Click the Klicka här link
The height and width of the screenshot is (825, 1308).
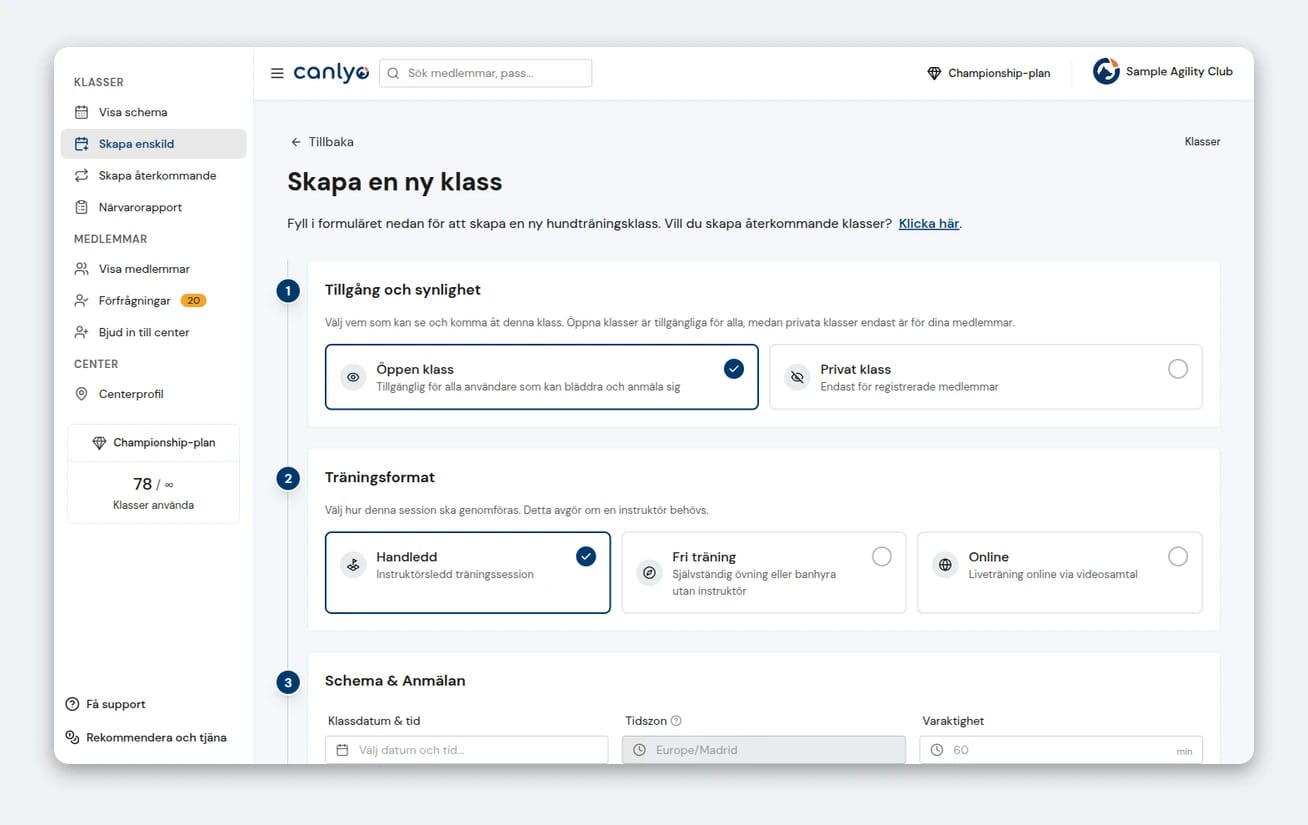click(929, 224)
